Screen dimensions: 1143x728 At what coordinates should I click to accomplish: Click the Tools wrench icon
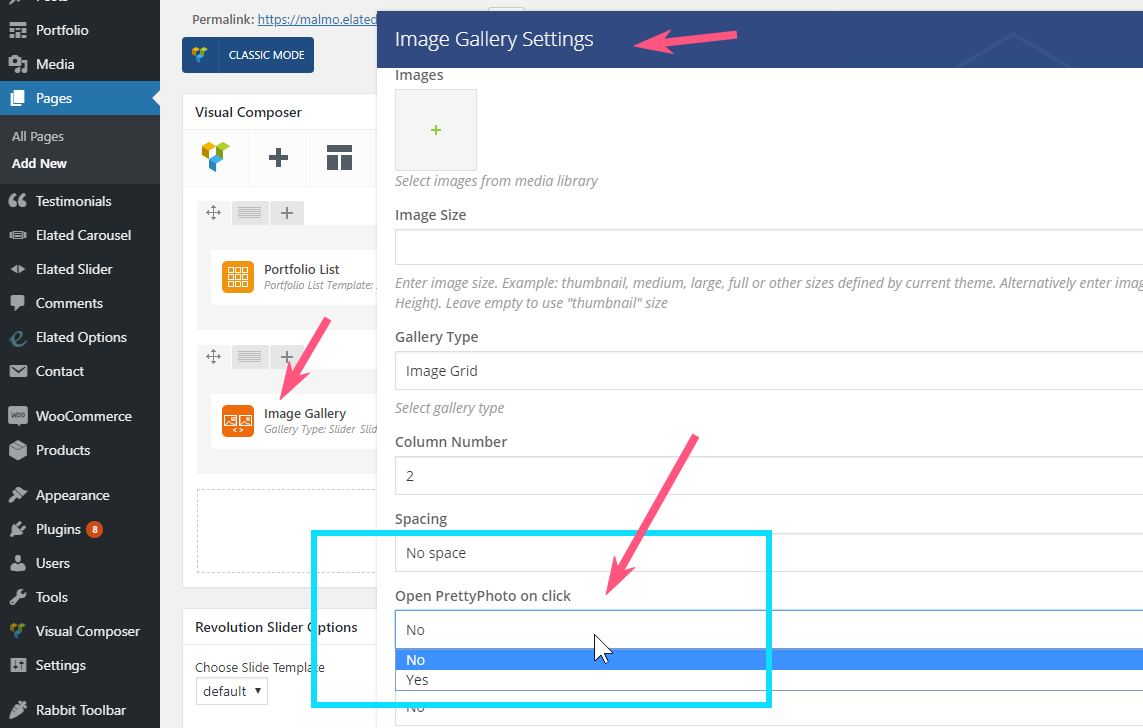click(17, 597)
